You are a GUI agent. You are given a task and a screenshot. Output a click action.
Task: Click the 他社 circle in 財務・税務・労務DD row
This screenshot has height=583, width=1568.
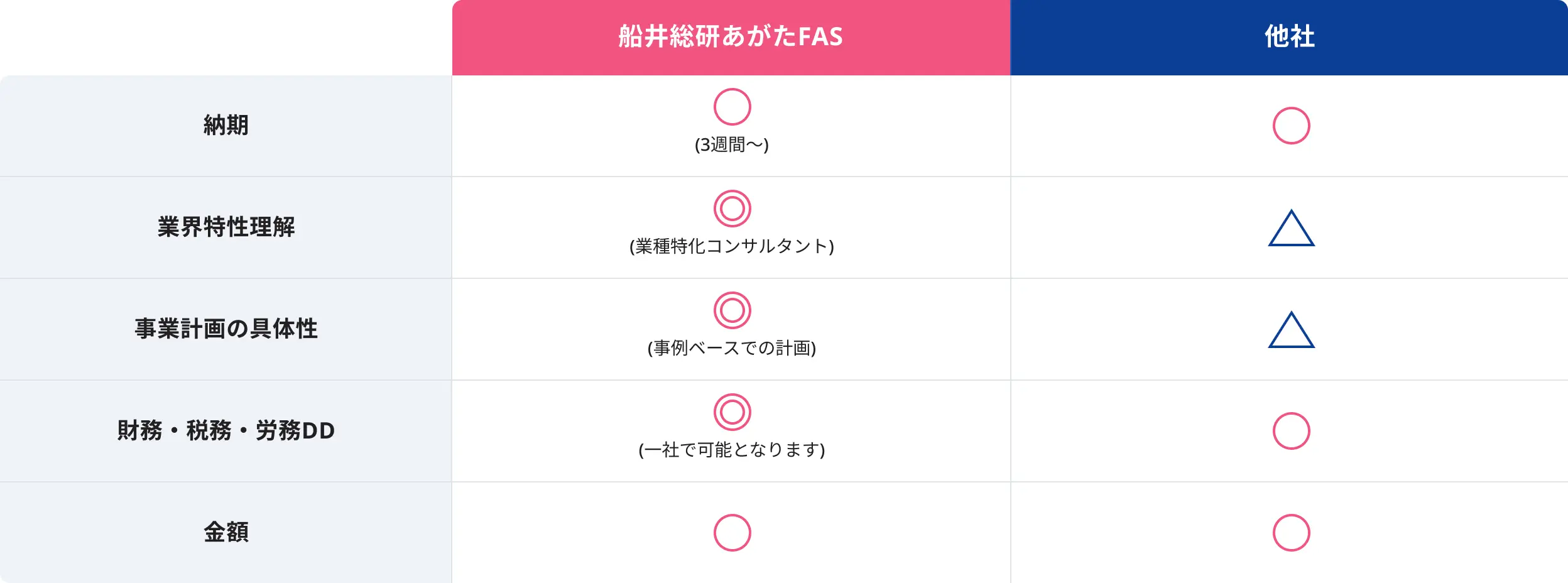point(1291,431)
